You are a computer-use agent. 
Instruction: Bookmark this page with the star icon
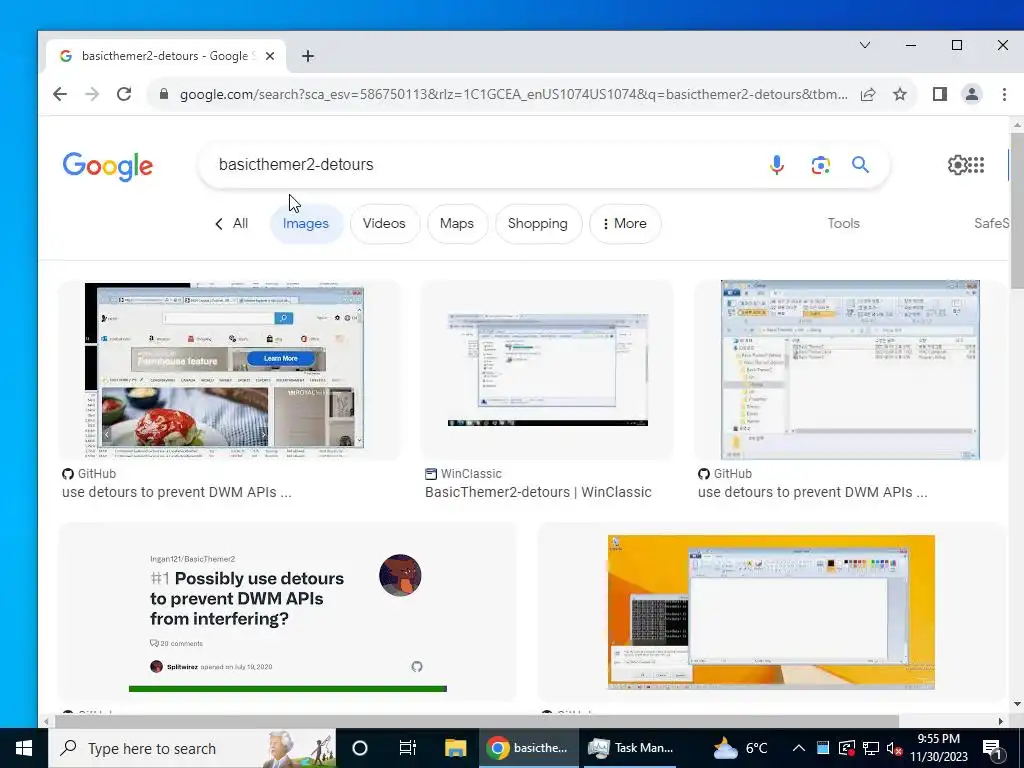900,94
